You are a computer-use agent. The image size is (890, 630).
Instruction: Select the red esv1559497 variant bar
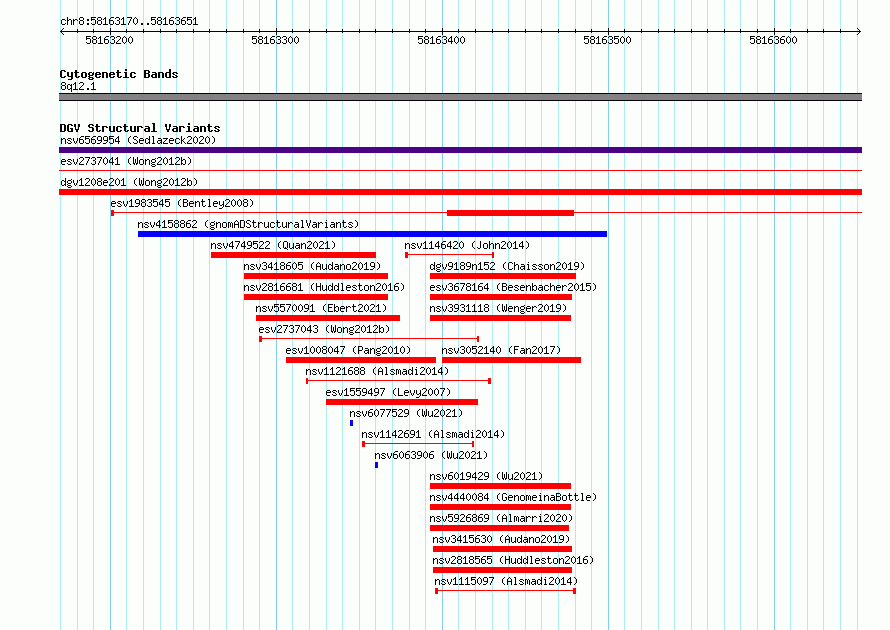coord(402,402)
